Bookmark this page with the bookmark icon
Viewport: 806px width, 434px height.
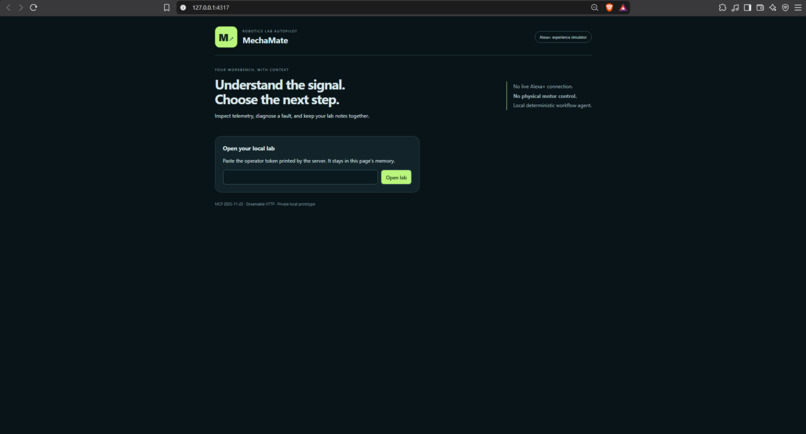click(x=167, y=8)
